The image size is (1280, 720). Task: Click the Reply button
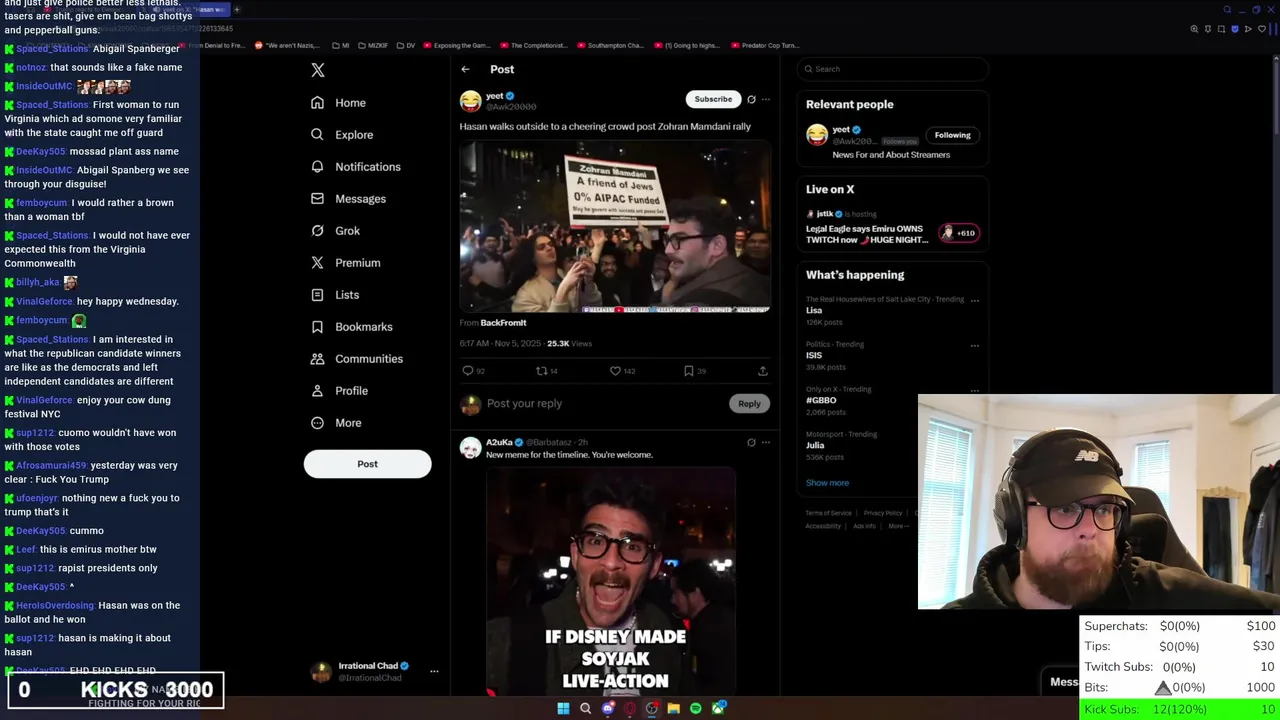749,403
